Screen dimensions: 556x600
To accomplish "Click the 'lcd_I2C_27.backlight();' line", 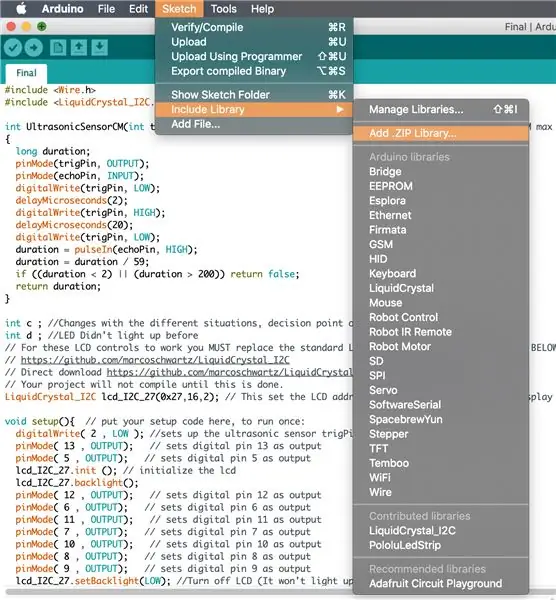I will 77,483.
